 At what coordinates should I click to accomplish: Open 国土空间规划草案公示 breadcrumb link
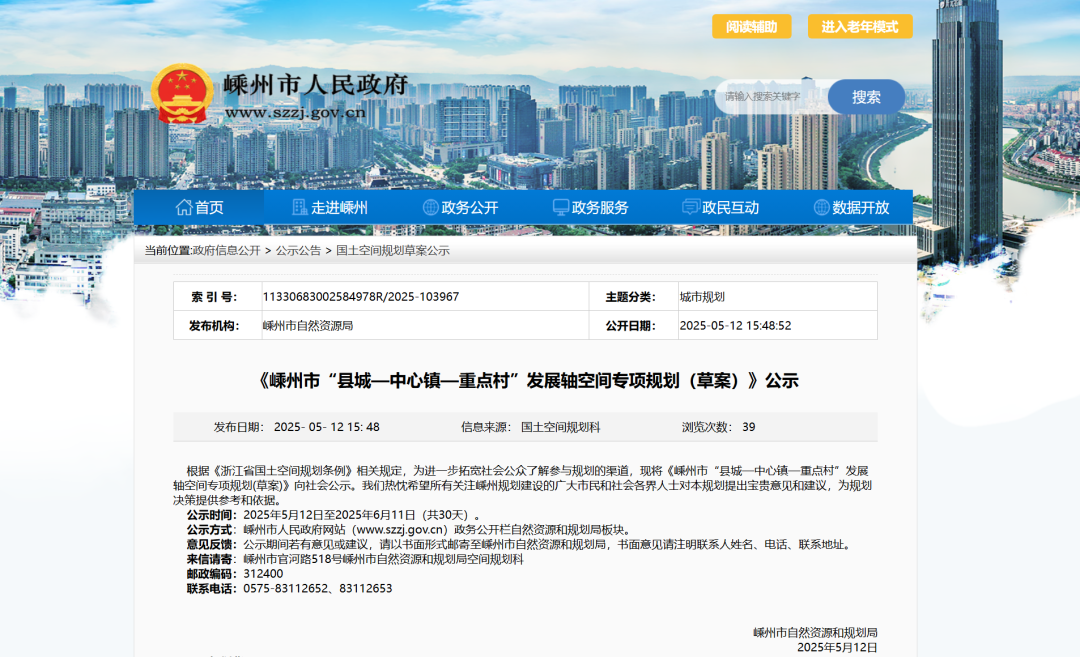tap(392, 250)
